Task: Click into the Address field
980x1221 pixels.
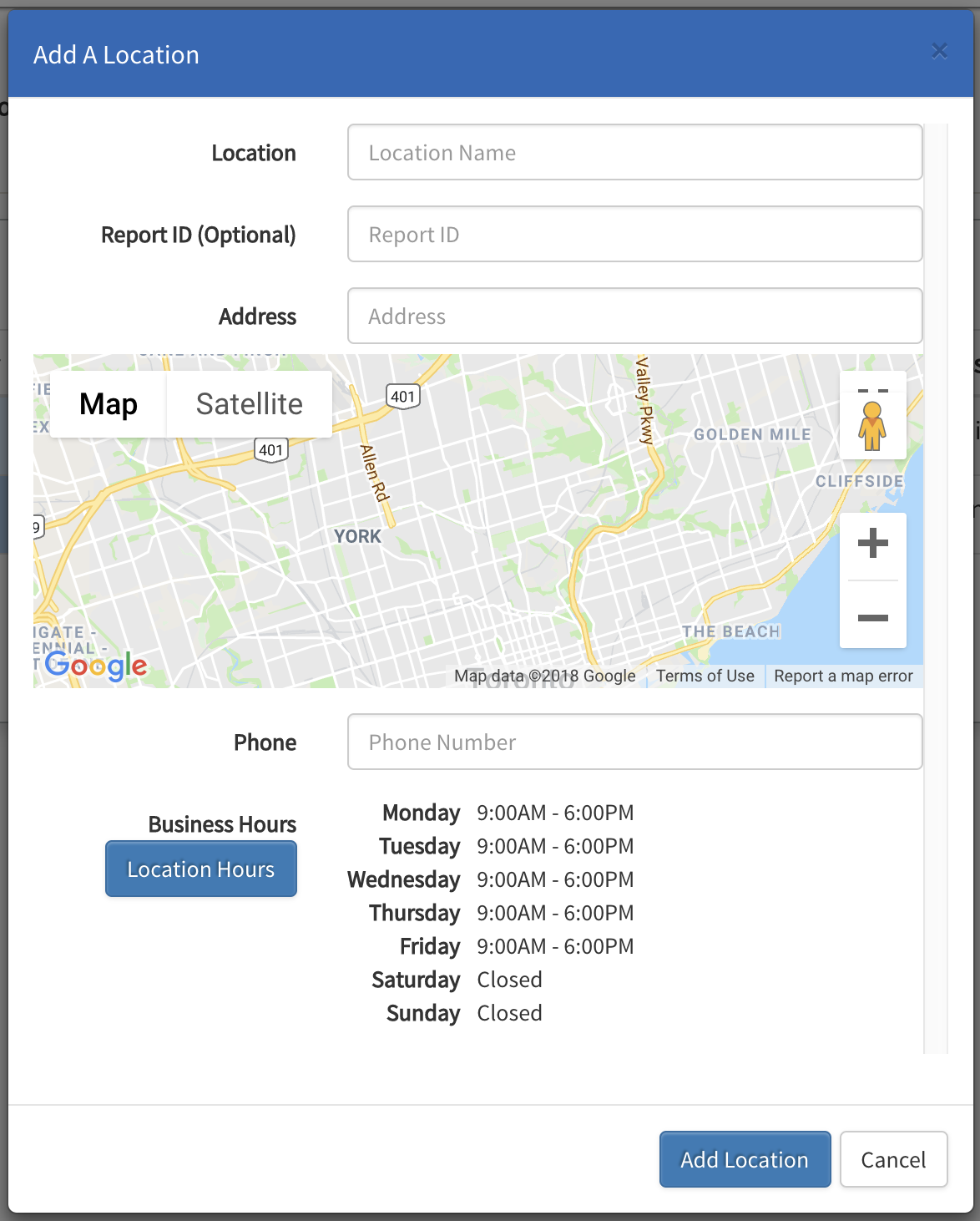Action: [634, 317]
